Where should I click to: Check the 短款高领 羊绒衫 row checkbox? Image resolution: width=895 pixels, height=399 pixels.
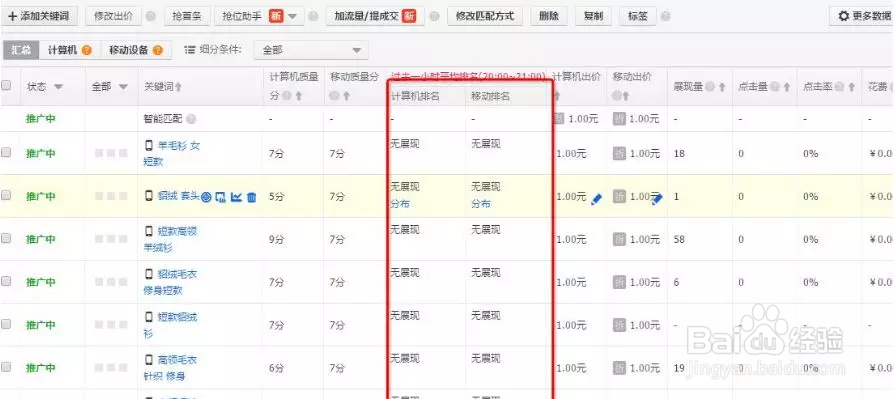point(6,238)
